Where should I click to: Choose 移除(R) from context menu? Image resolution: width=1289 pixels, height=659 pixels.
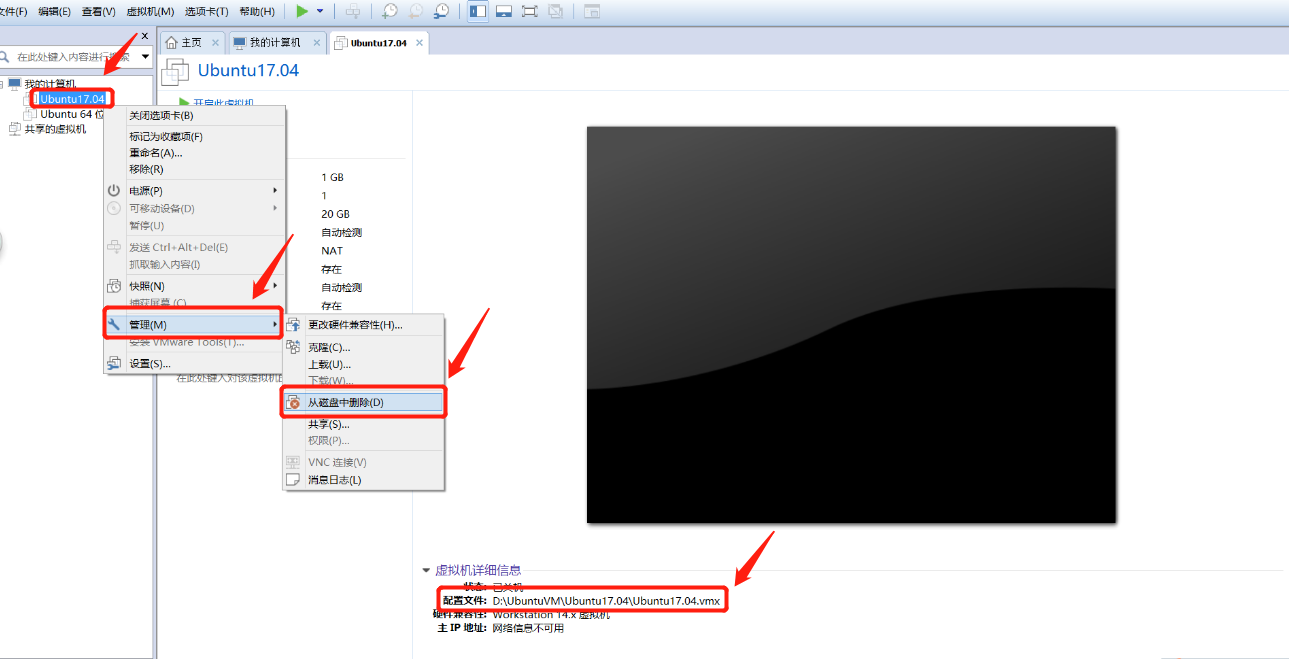(195, 169)
